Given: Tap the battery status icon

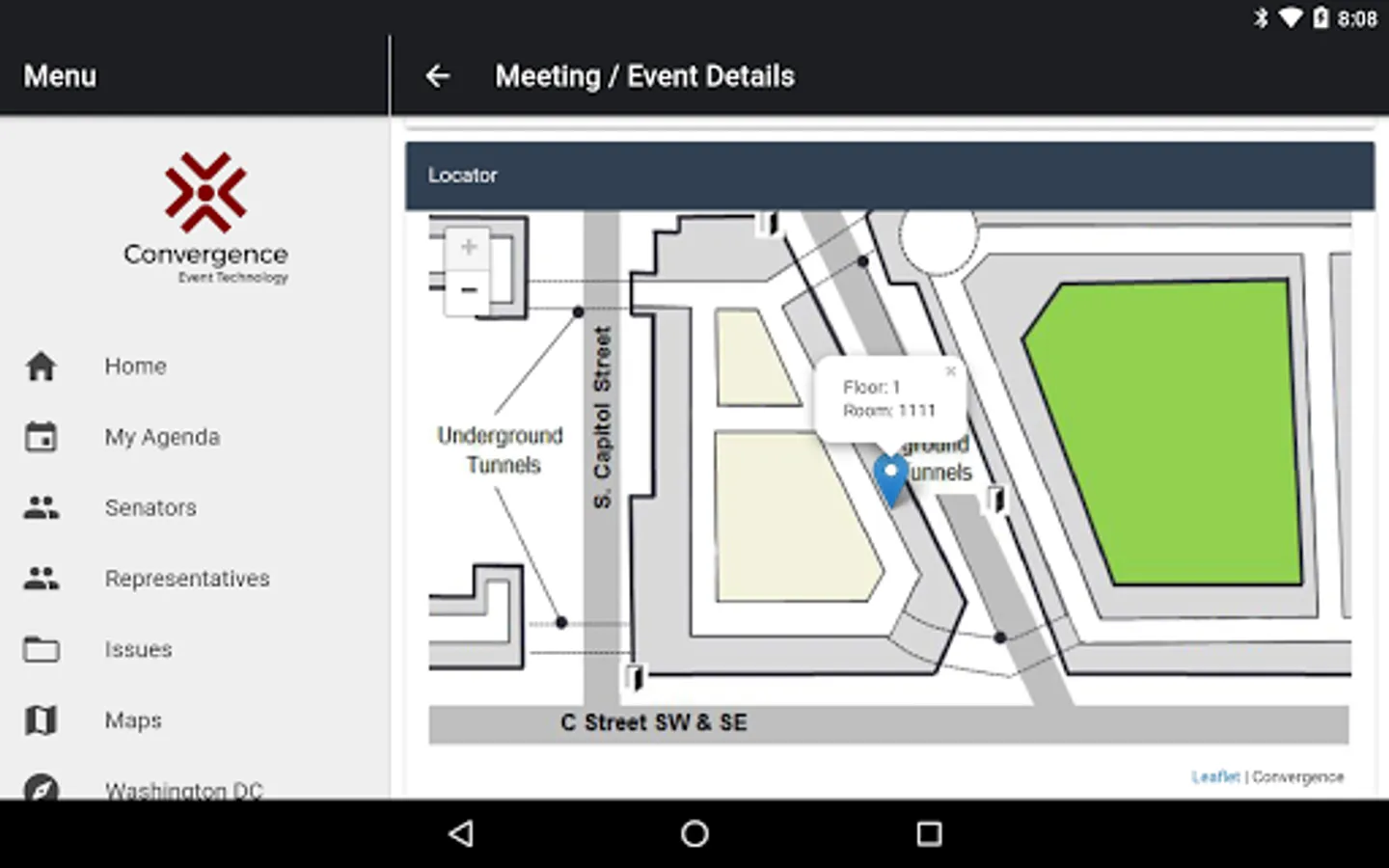Looking at the screenshot, I should tap(1321, 18).
